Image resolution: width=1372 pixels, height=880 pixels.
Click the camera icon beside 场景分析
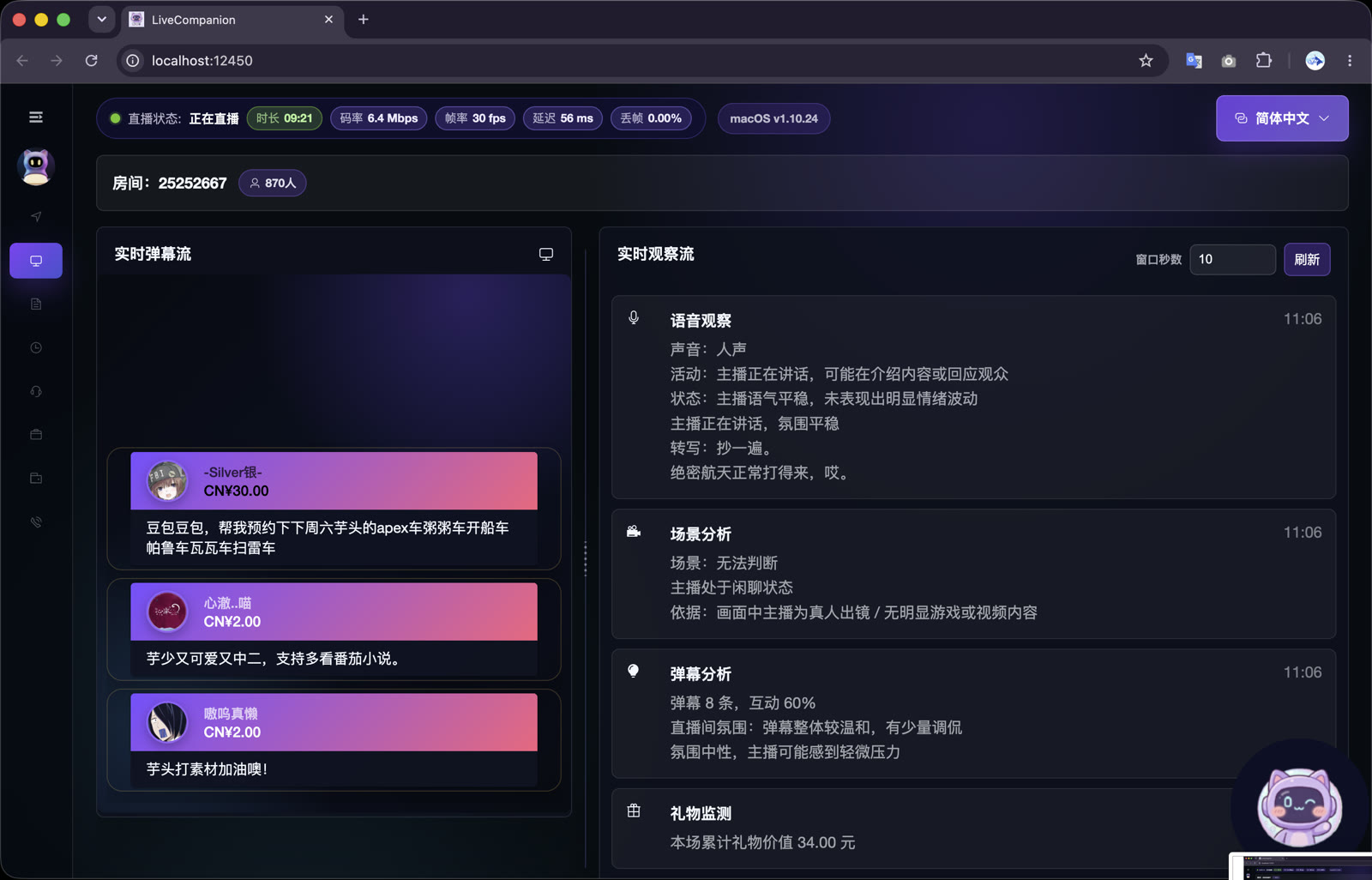pyautogui.click(x=634, y=532)
